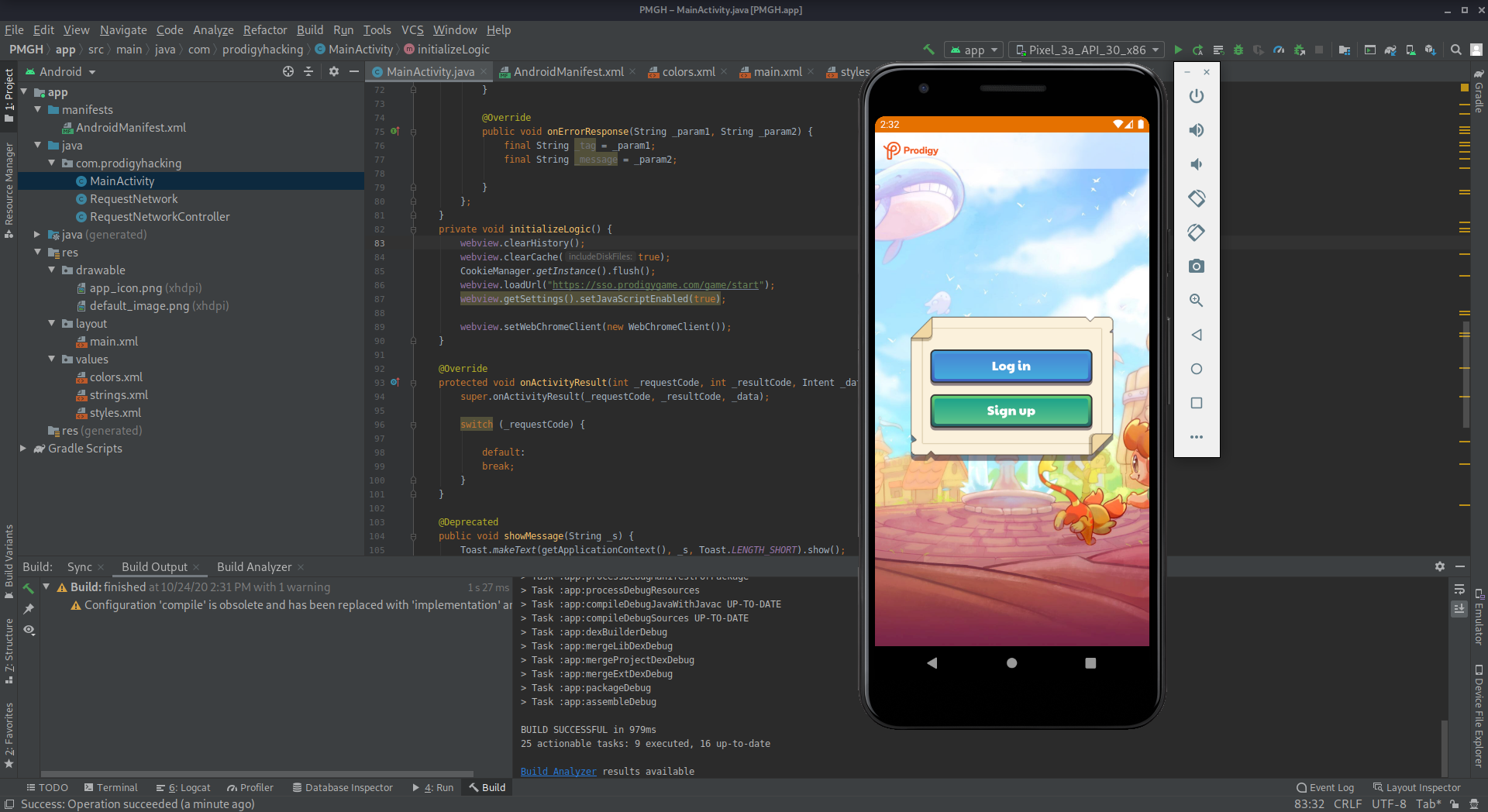Collapse the drawable folder
This screenshot has width=1488, height=812.
(52, 270)
